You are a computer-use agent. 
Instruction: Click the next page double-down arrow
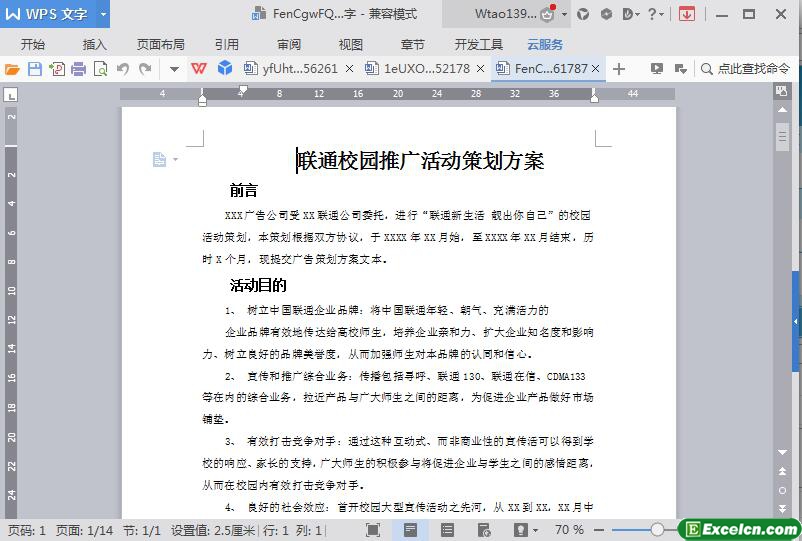[783, 508]
